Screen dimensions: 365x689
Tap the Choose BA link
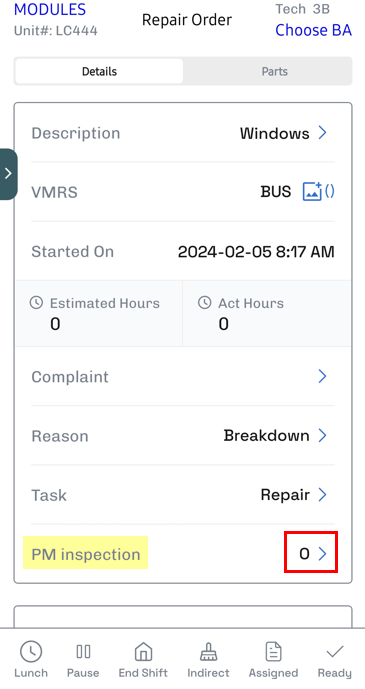pyautogui.click(x=313, y=30)
